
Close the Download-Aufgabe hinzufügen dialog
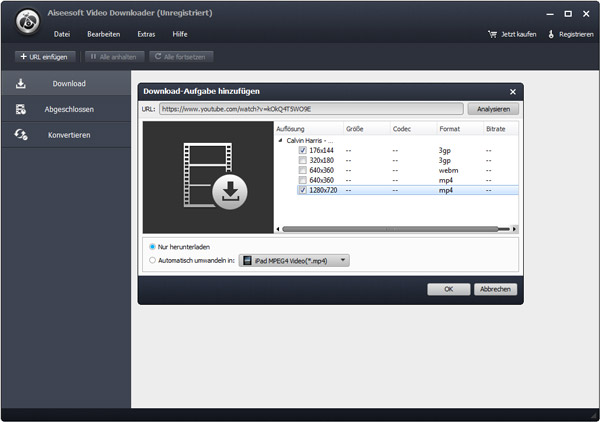click(513, 92)
